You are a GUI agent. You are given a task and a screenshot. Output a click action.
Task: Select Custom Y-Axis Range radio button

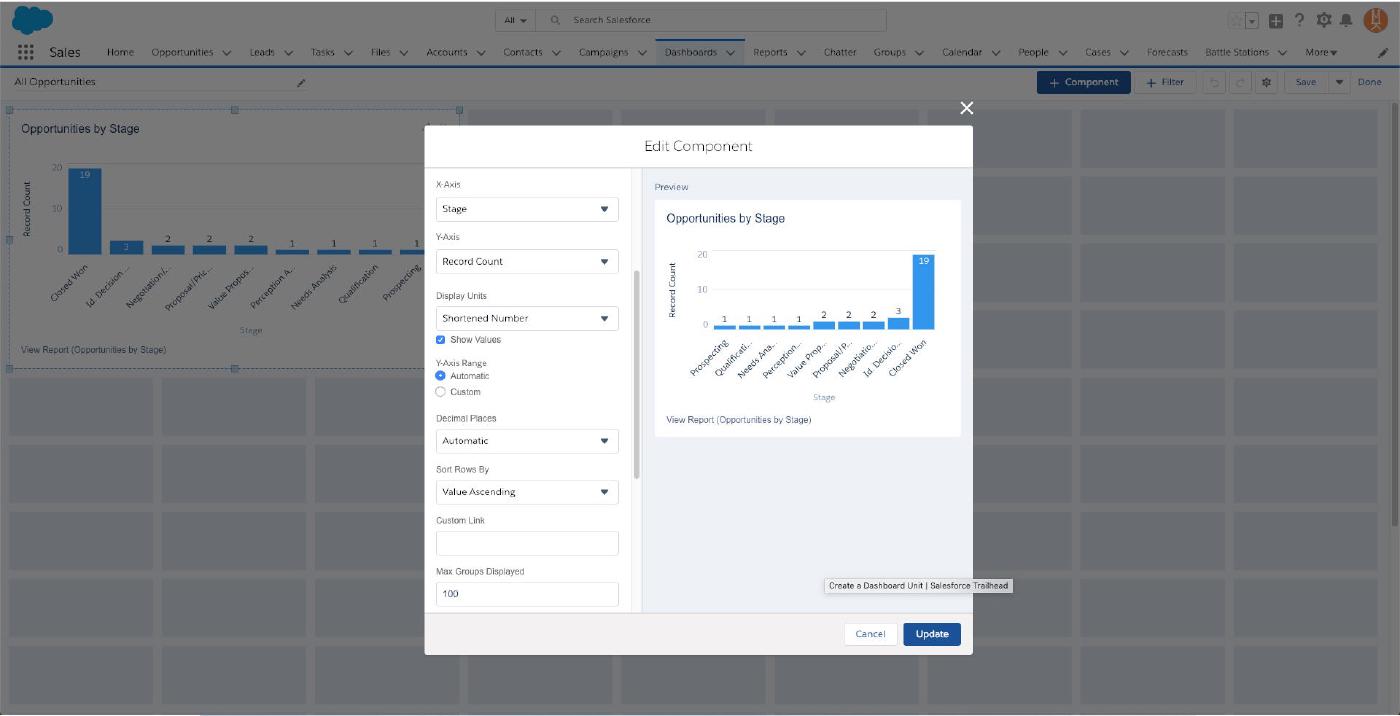tap(441, 392)
